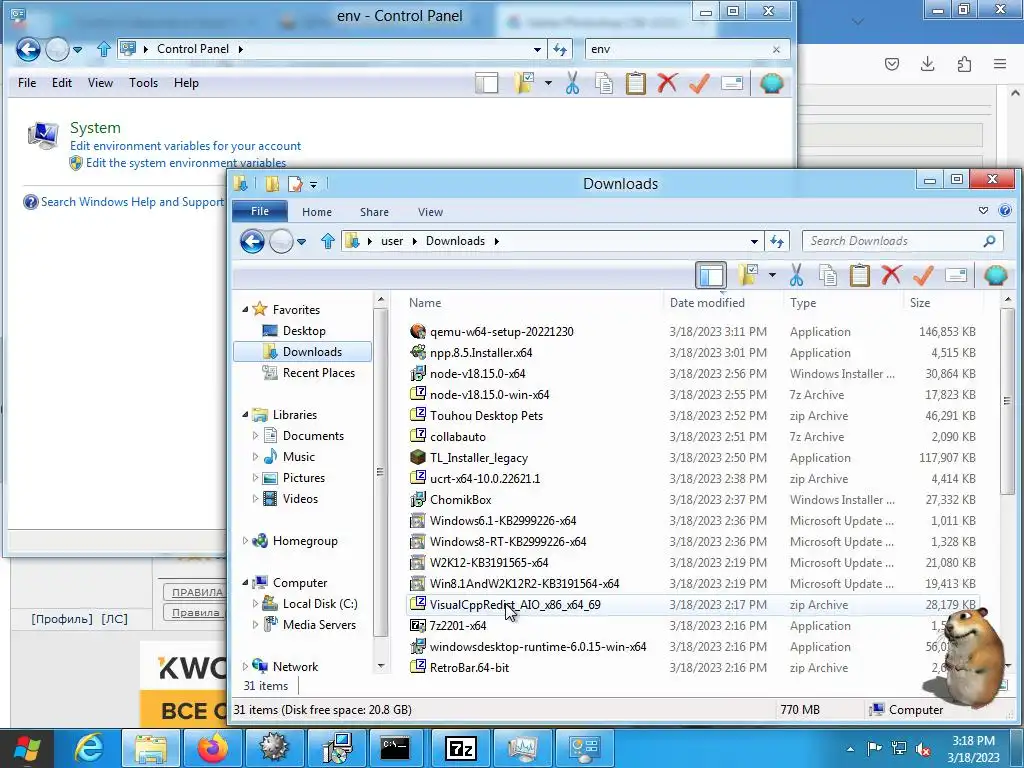Toggle navigation pane icon in Downloads toolbar
Screen dimensions: 1024x768
point(711,275)
